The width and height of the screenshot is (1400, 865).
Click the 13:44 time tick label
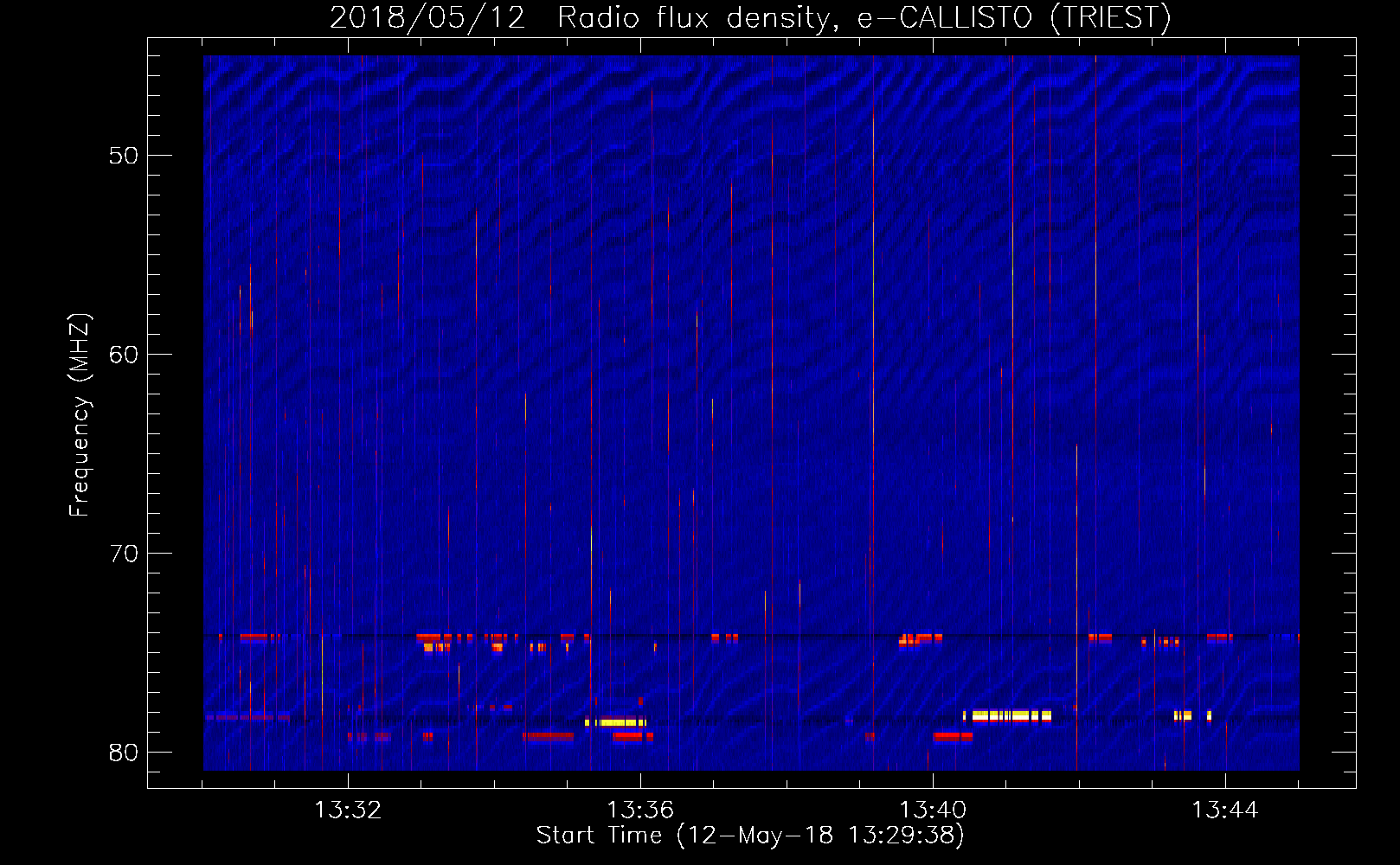pos(1225,810)
